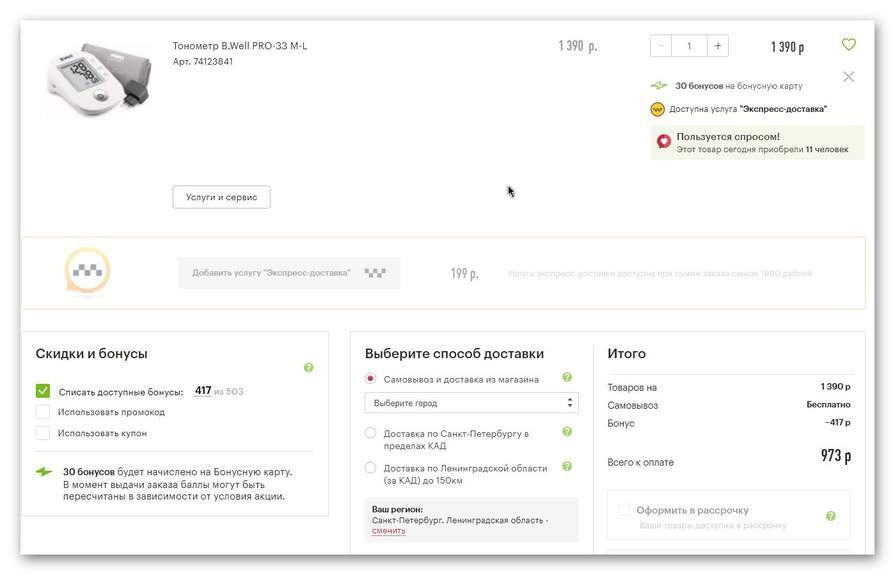Select delivery по Санкт-Петербургу в пределах КАД
895x575 pixels.
pos(371,433)
